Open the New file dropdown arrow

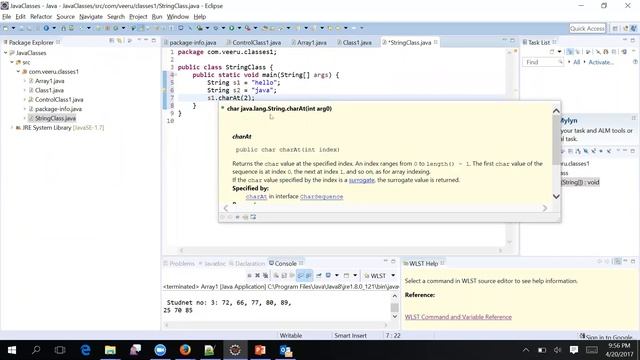13,28
